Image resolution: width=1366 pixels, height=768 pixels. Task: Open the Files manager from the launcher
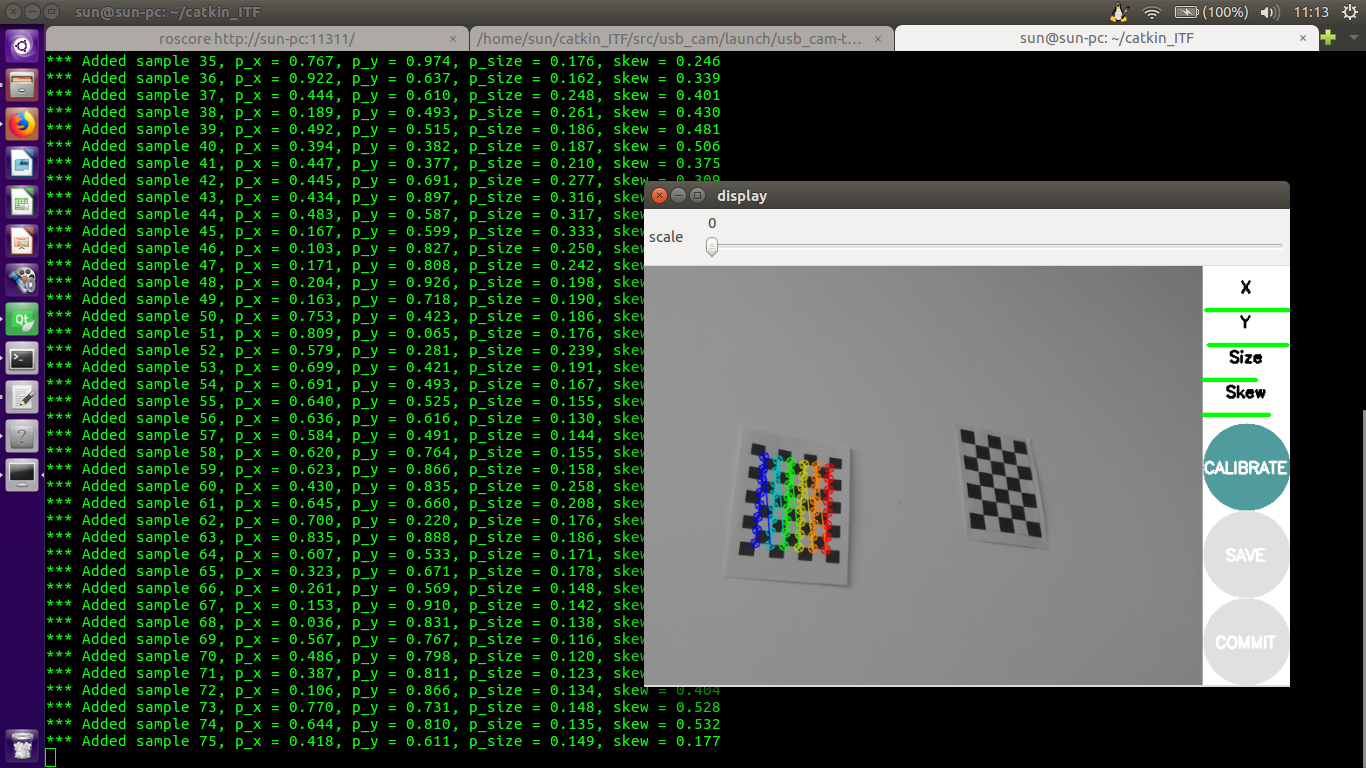pyautogui.click(x=22, y=85)
